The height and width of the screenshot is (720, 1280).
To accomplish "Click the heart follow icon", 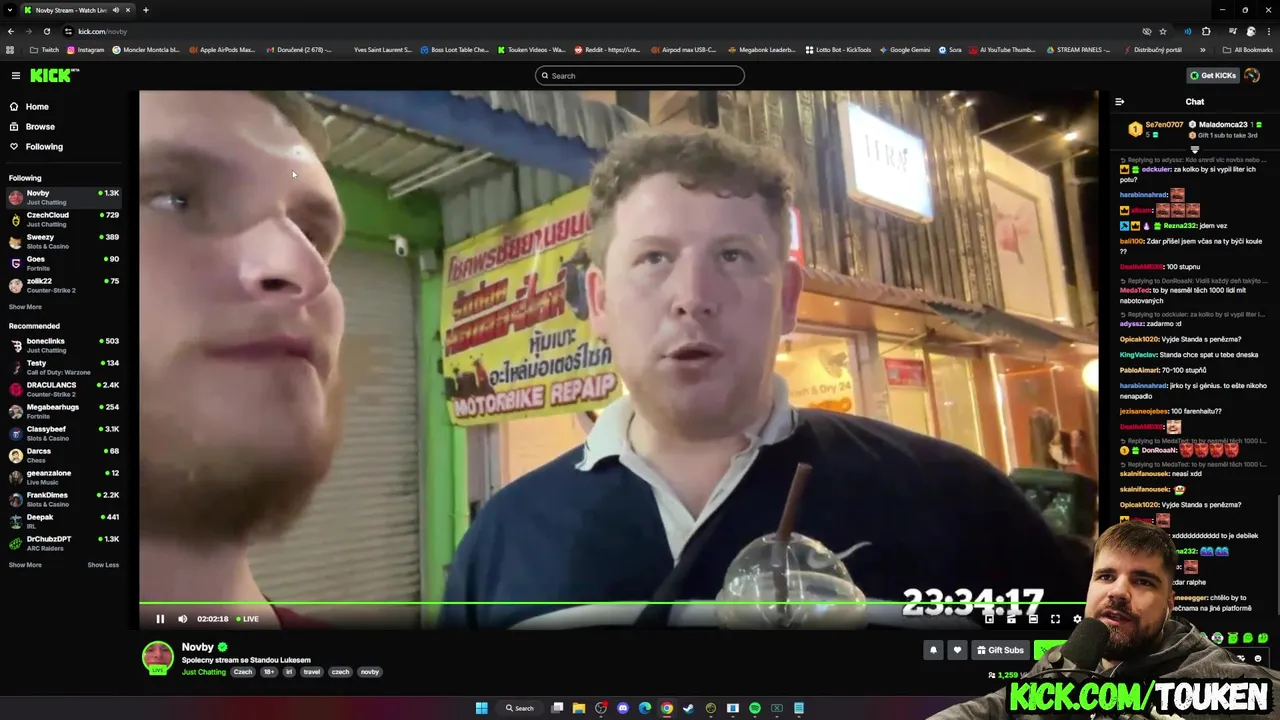I will [957, 650].
